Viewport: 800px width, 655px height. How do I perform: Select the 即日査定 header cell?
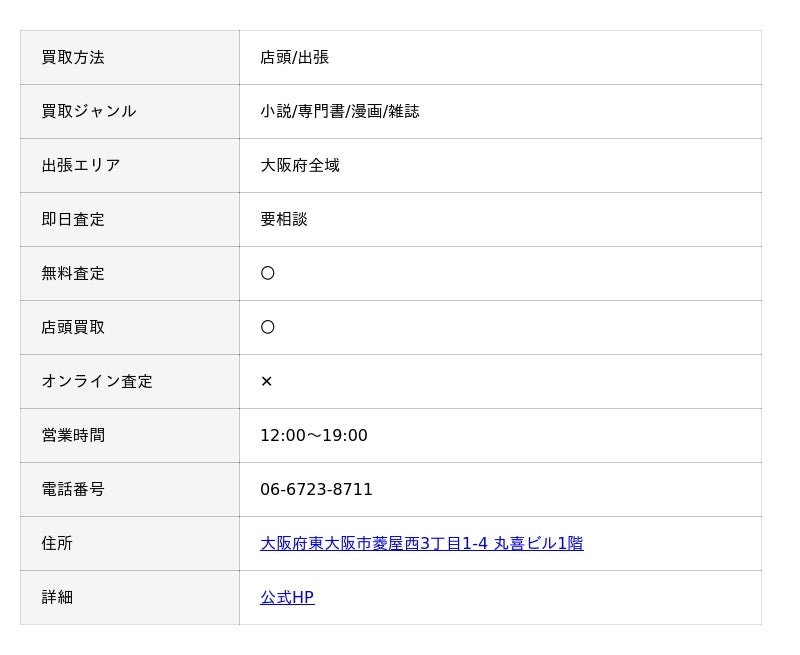tap(130, 220)
